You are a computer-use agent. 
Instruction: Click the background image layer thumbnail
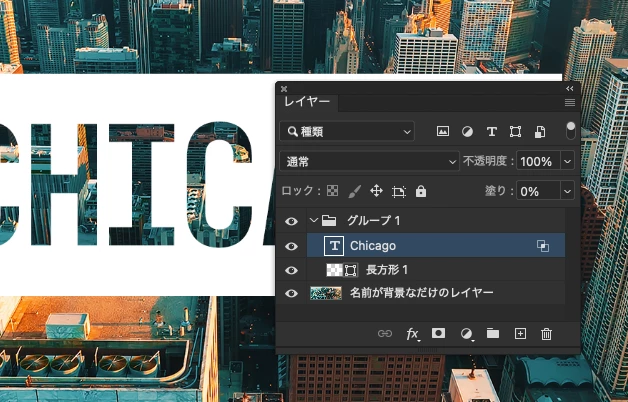[326, 293]
